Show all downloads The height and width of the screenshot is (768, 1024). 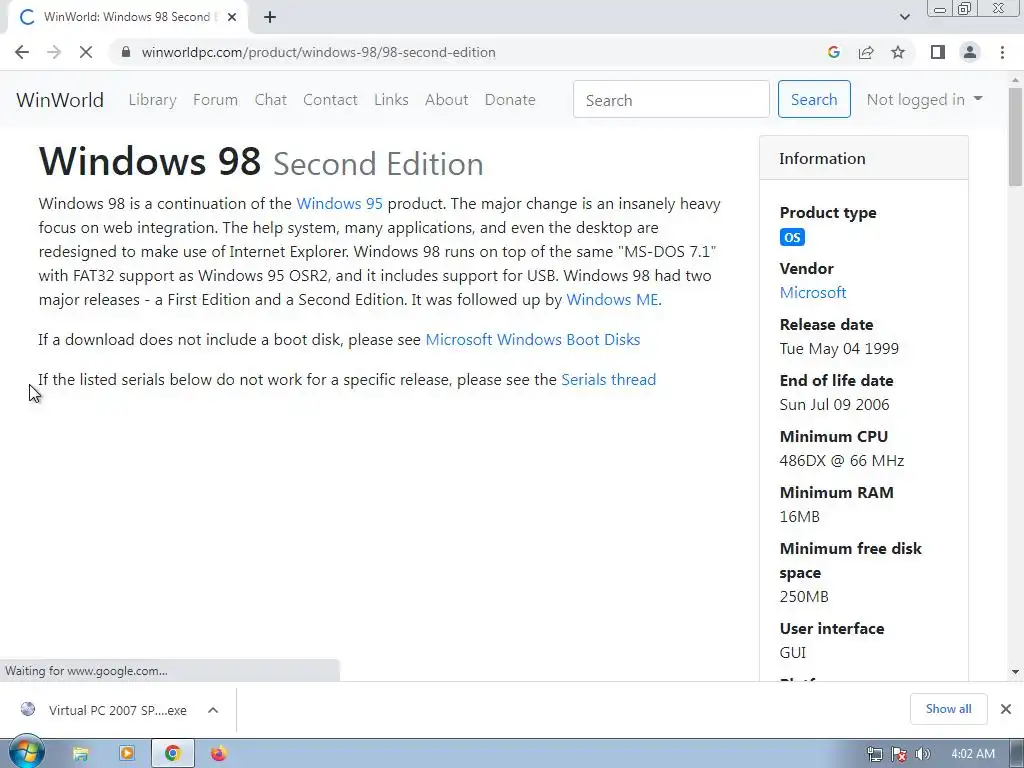(948, 709)
